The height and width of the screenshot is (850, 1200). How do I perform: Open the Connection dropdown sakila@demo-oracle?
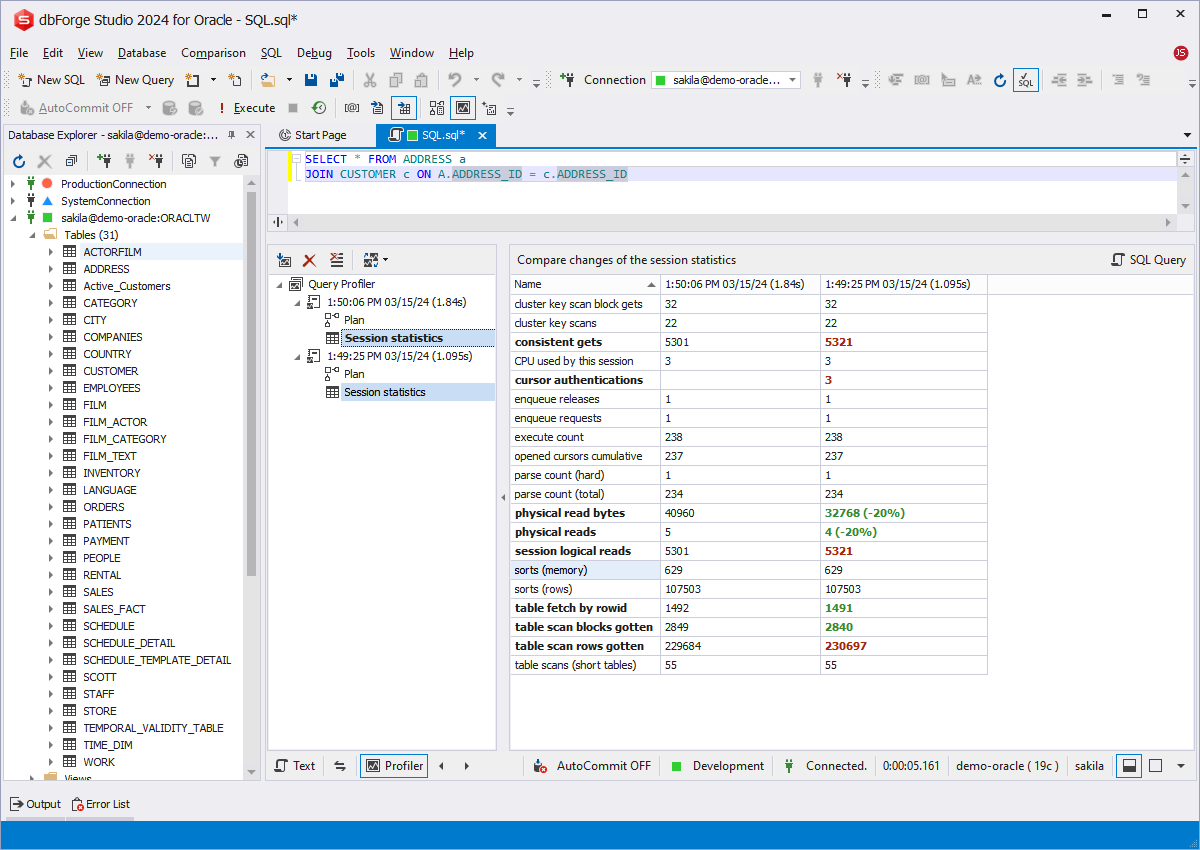[725, 80]
